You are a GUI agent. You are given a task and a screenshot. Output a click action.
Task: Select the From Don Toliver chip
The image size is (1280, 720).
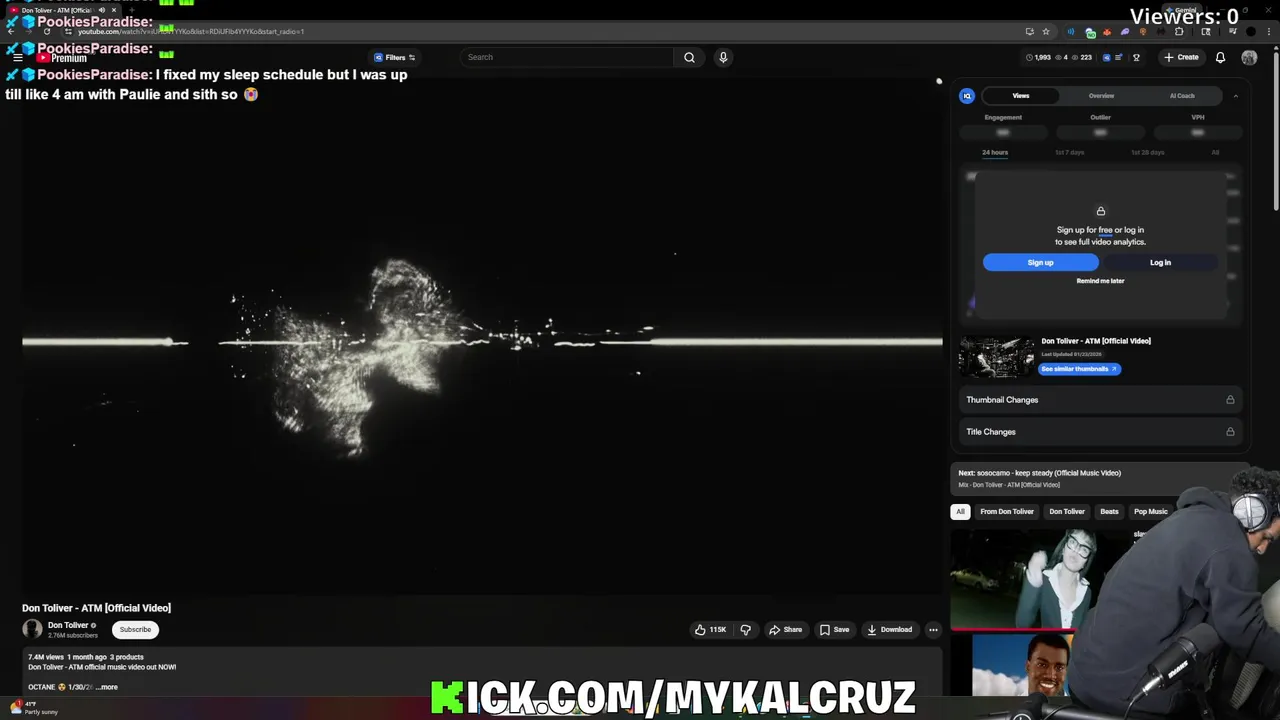point(1007,512)
